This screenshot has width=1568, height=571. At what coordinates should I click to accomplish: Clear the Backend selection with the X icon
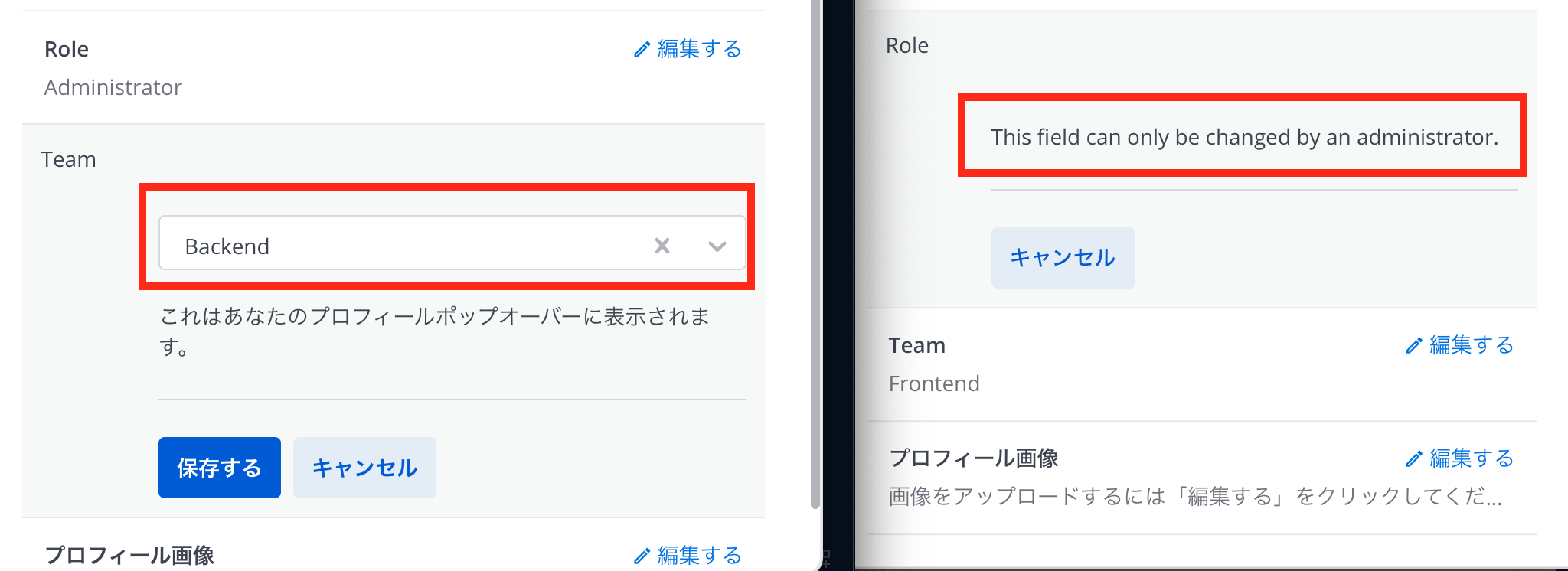click(x=662, y=246)
